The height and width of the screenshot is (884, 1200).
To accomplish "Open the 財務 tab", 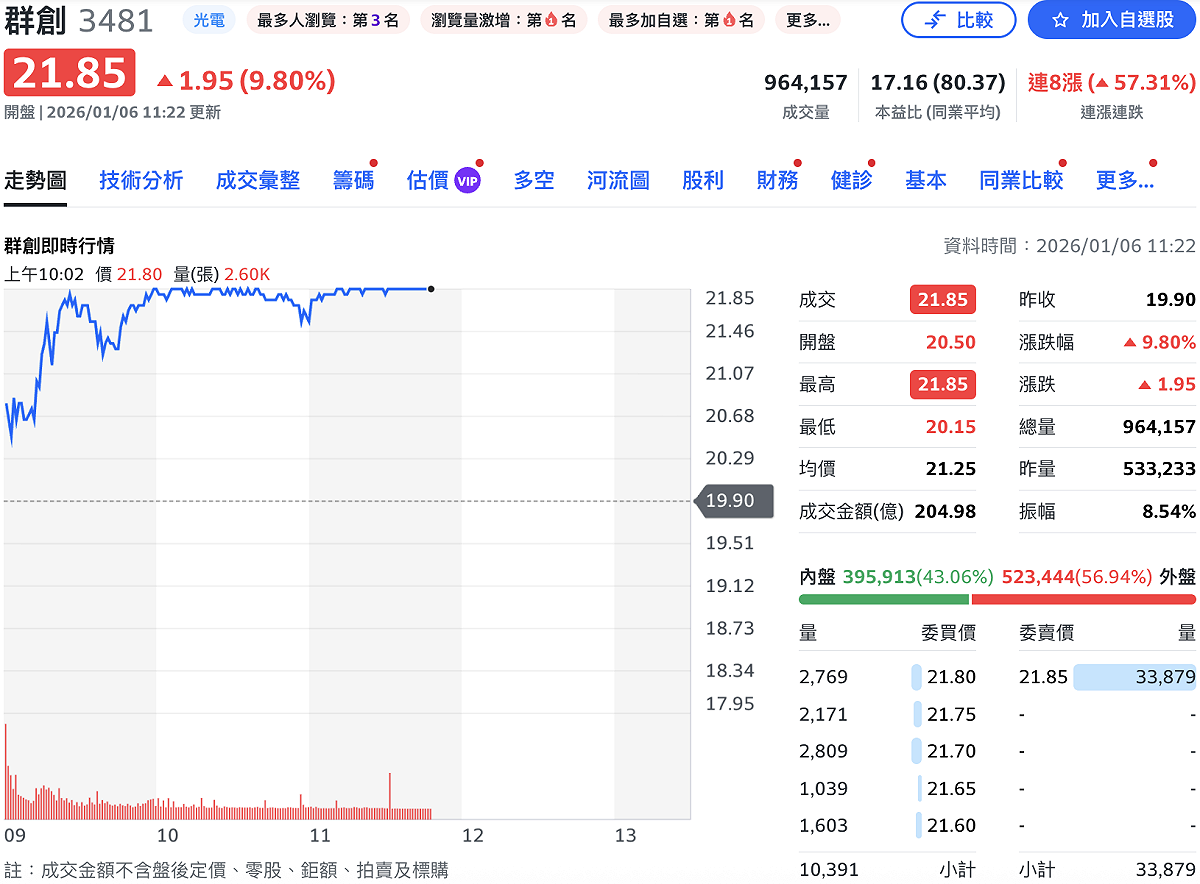I will point(777,180).
